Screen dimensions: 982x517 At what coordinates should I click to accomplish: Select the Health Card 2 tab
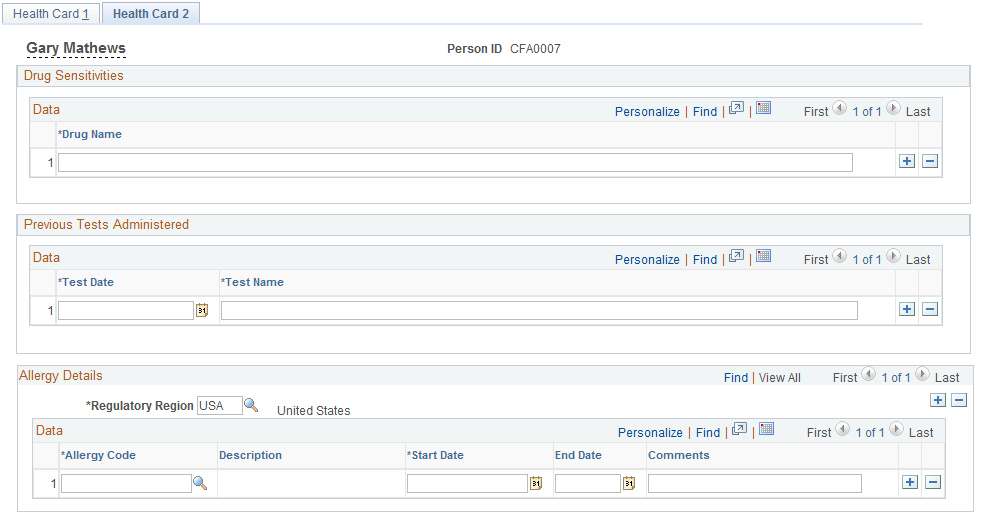[151, 13]
